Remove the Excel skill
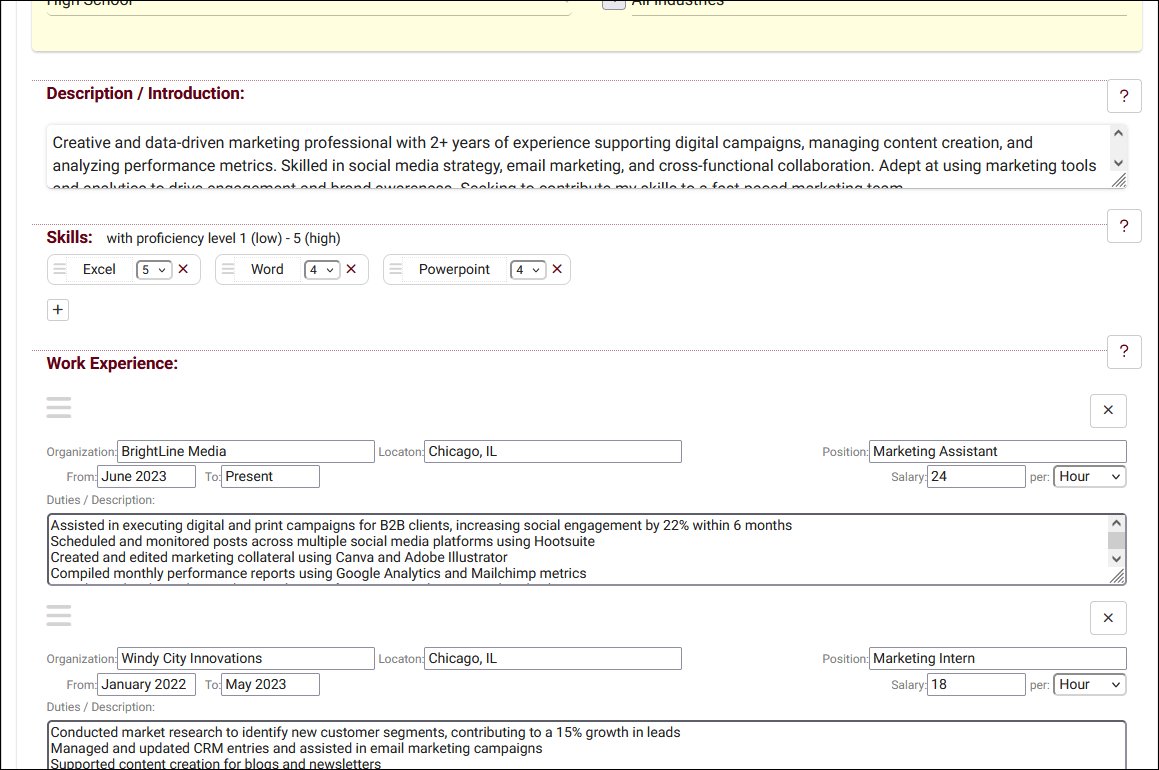Screen dimensions: 1159x770 (x=183, y=269)
